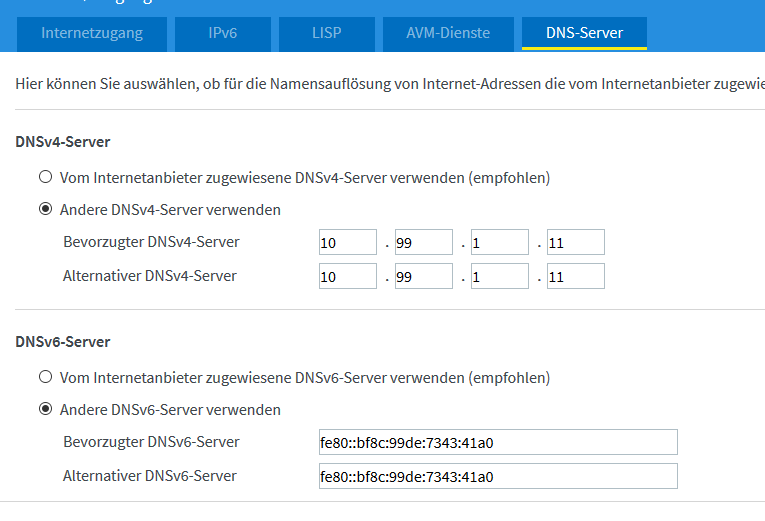Select provider-assigned DNSv6 server radio option

(x=45, y=378)
